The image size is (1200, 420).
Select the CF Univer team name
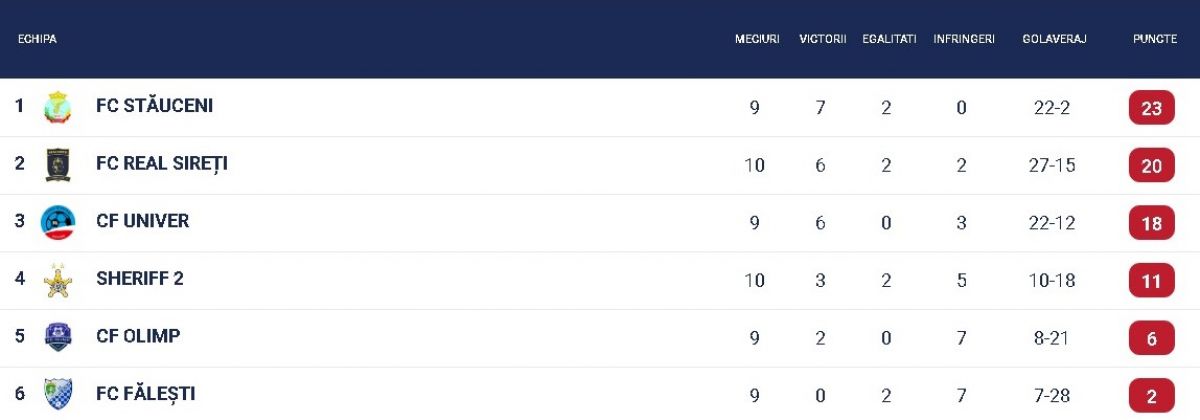(142, 221)
